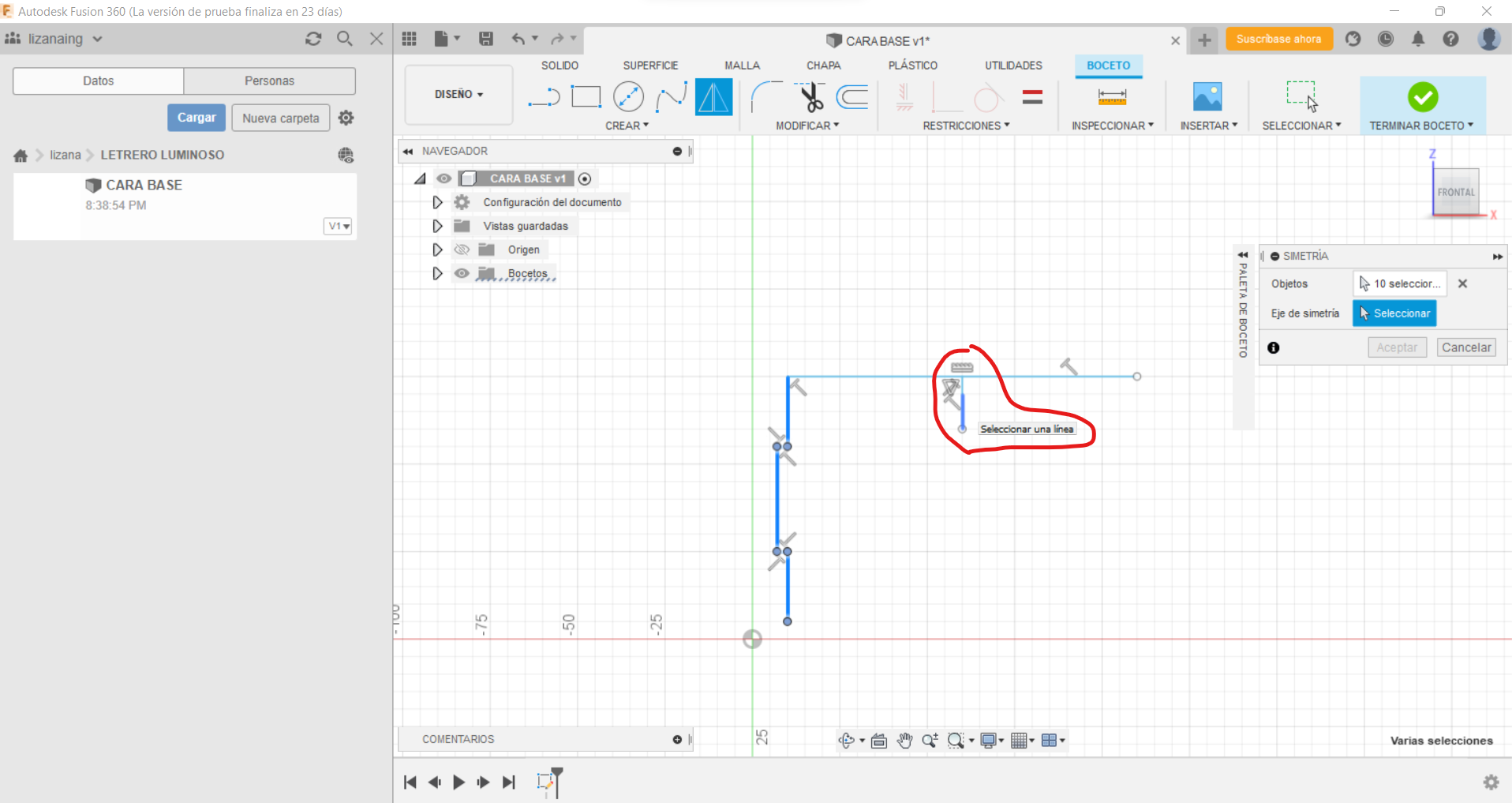Click the Insert image icon
Screen dimensions: 1512x803
click(x=1207, y=97)
